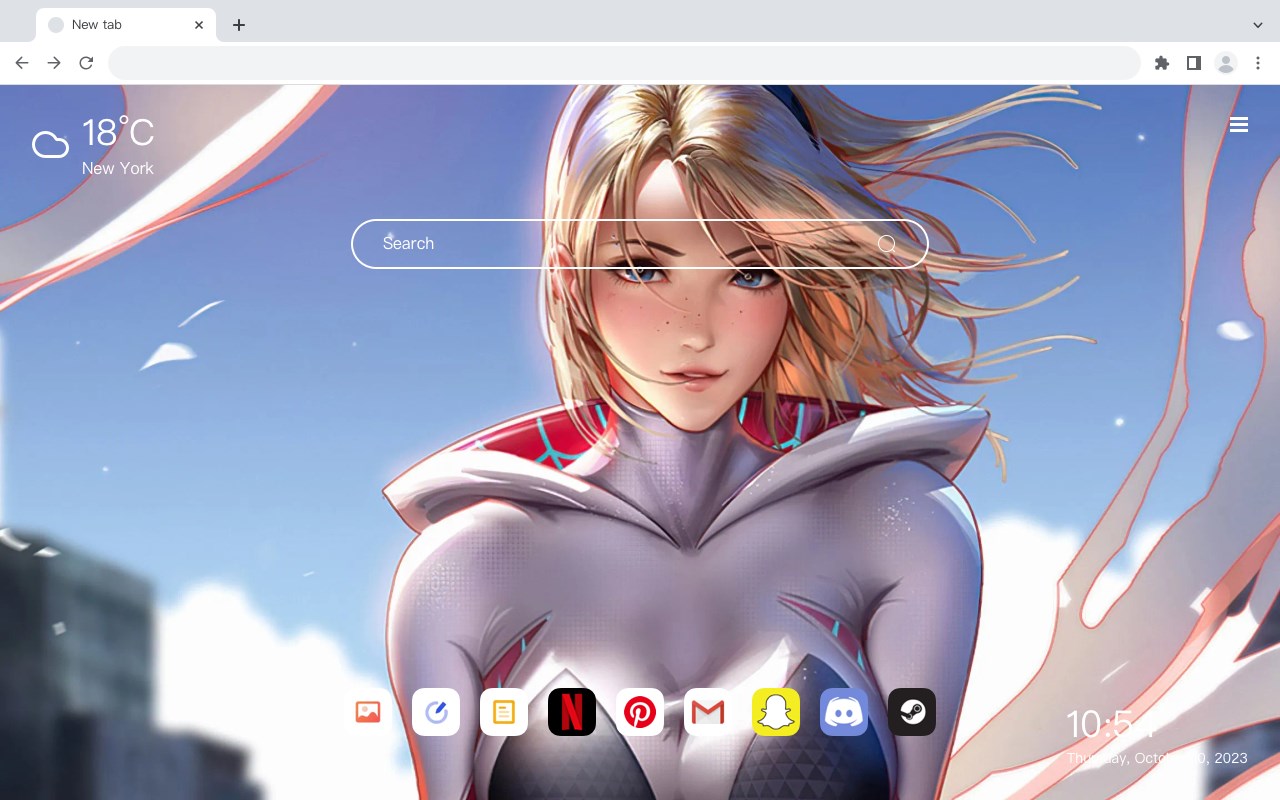Open the tasks checkmark shortcut icon
1280x800 pixels.
point(436,712)
